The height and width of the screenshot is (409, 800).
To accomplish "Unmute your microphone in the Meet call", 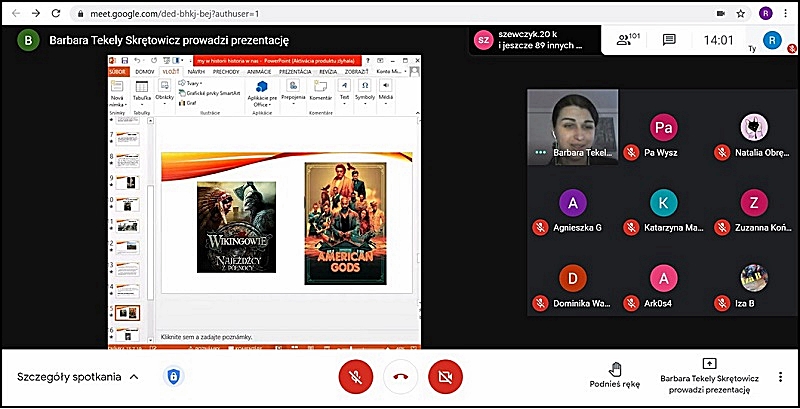I will coord(356,377).
